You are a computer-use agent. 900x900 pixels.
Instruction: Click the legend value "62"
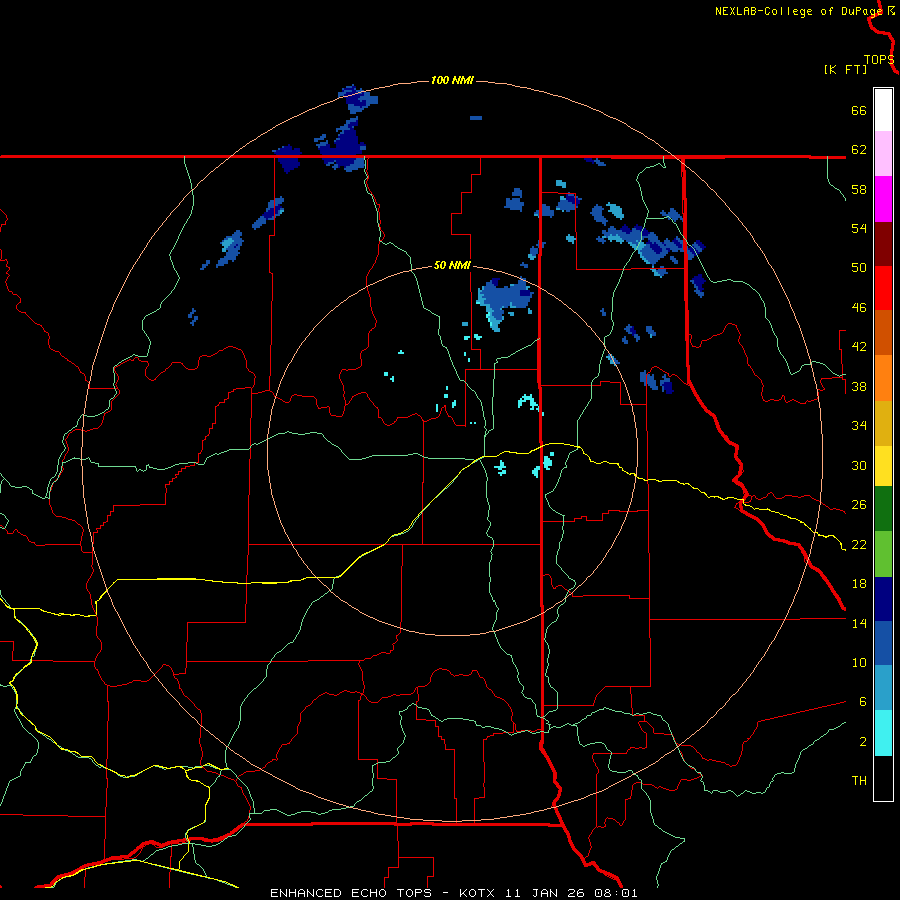click(x=859, y=149)
